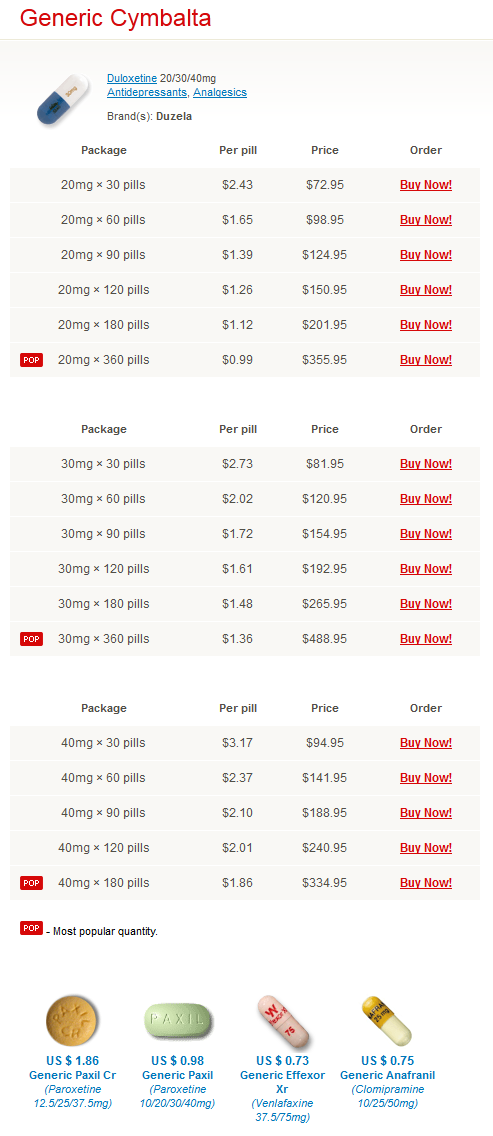Click POP badge beside 20mg × 360 pills
The height and width of the screenshot is (1136, 493).
(31, 360)
